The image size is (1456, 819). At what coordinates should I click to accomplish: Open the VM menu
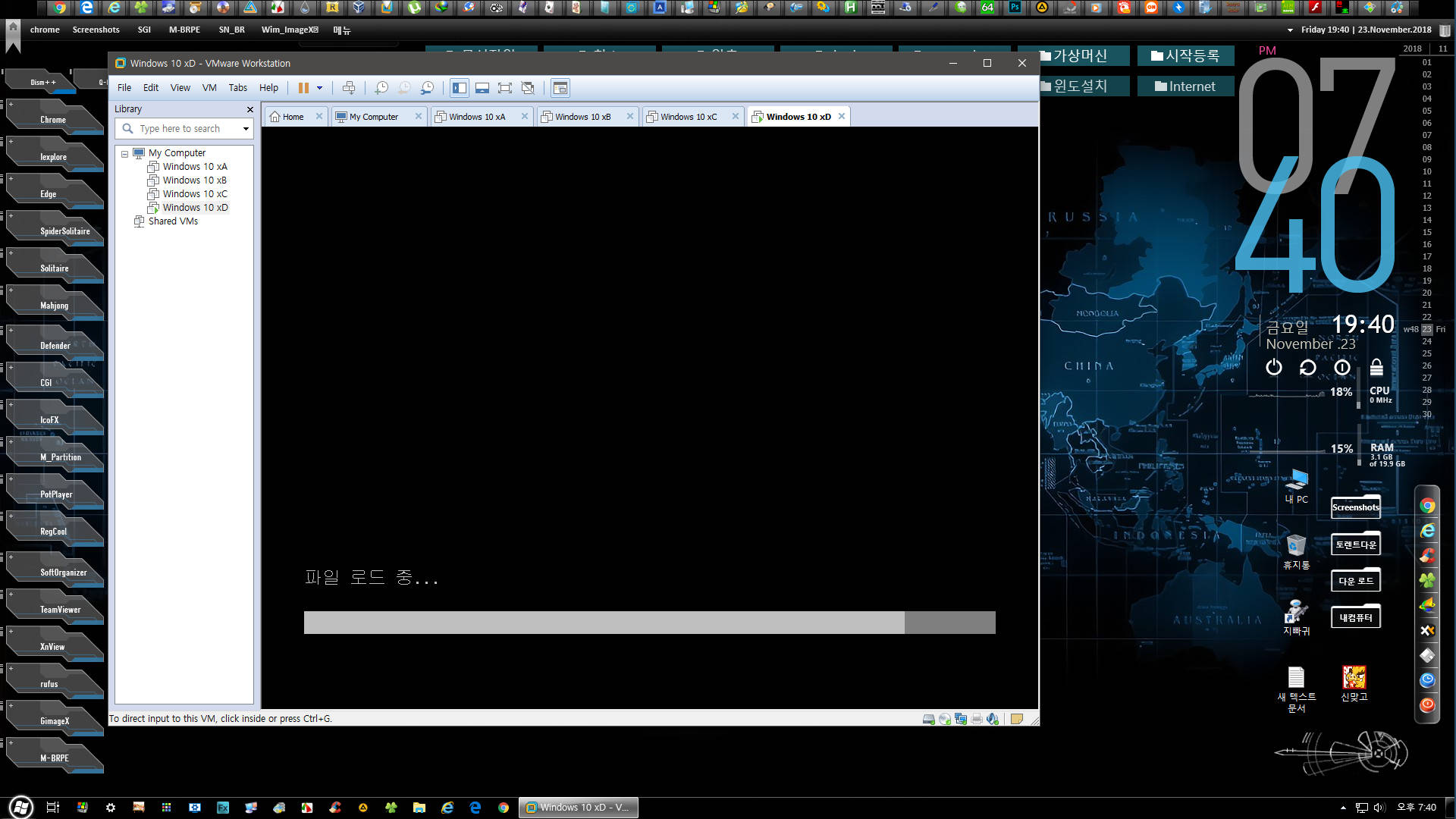coord(209,88)
